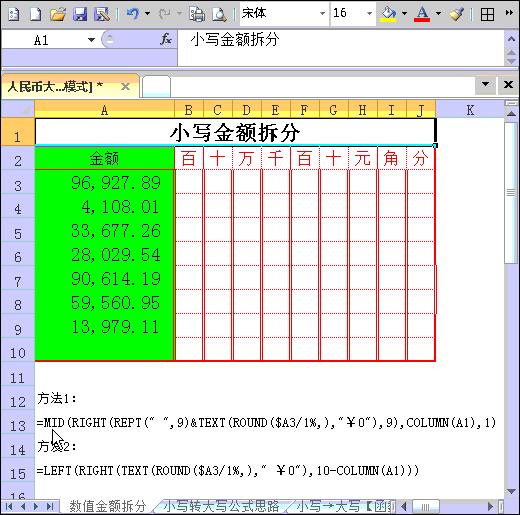Image resolution: width=520 pixels, height=515 pixels.
Task: Open the blank new document tab
Action: coord(156,87)
